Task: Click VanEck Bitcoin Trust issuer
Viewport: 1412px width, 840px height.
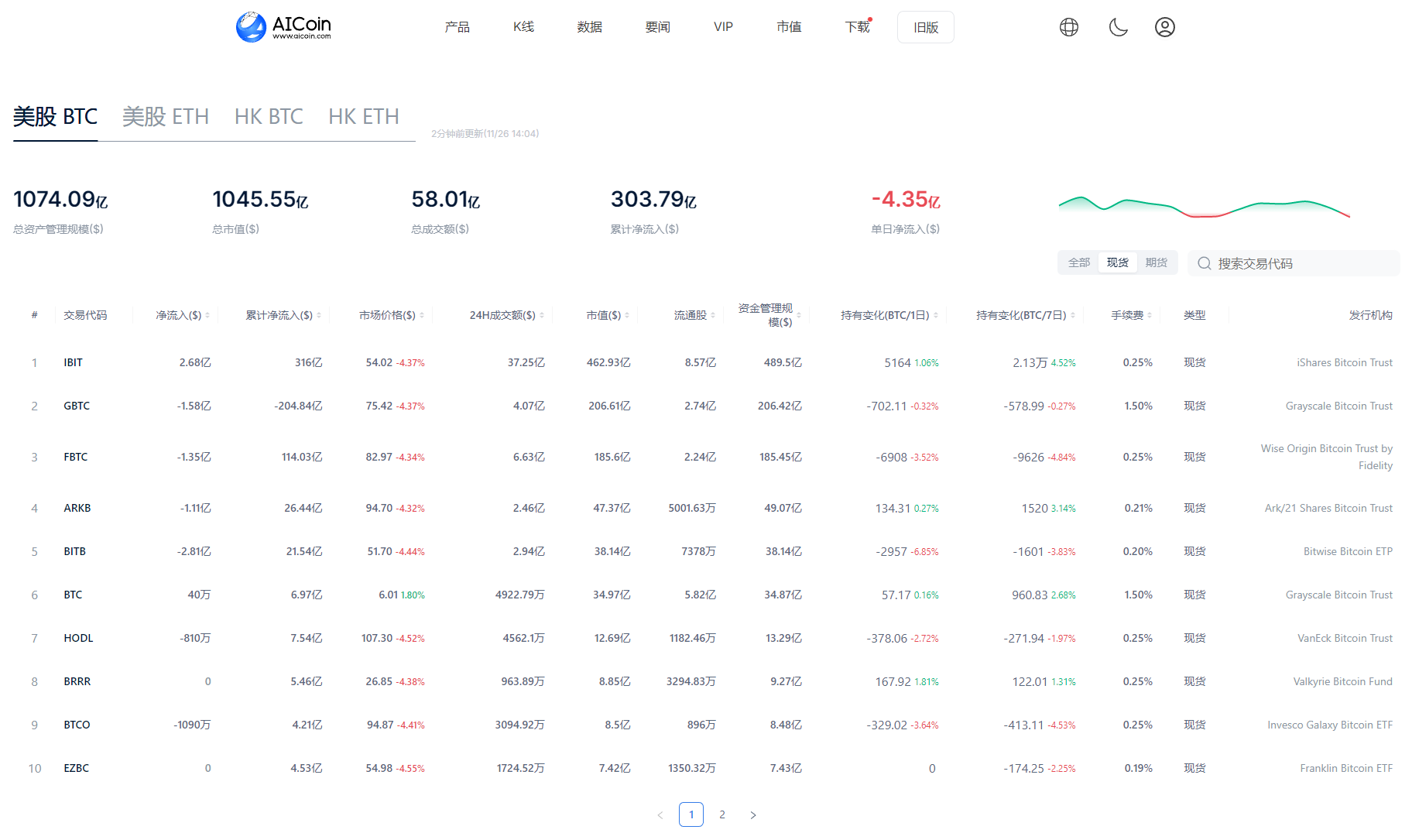Action: 1345,638
